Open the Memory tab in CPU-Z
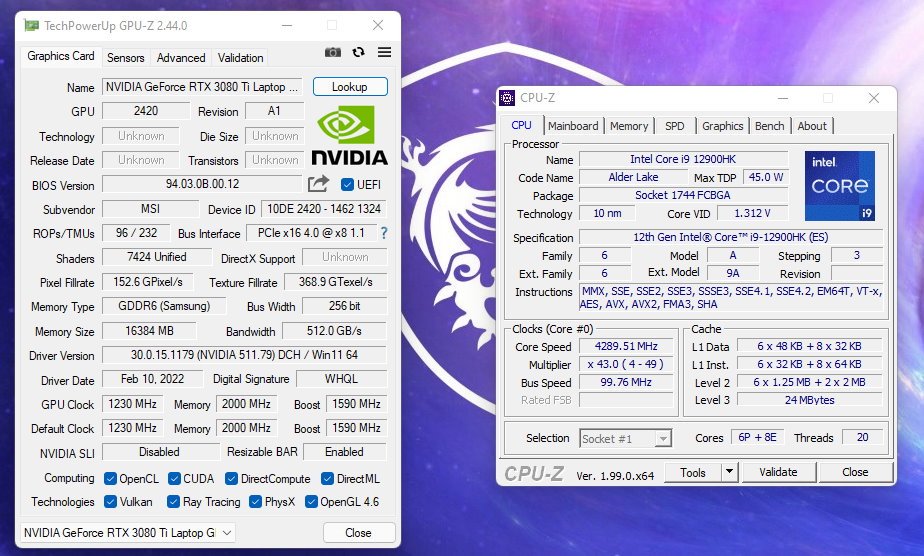This screenshot has height=556, width=924. 629,126
